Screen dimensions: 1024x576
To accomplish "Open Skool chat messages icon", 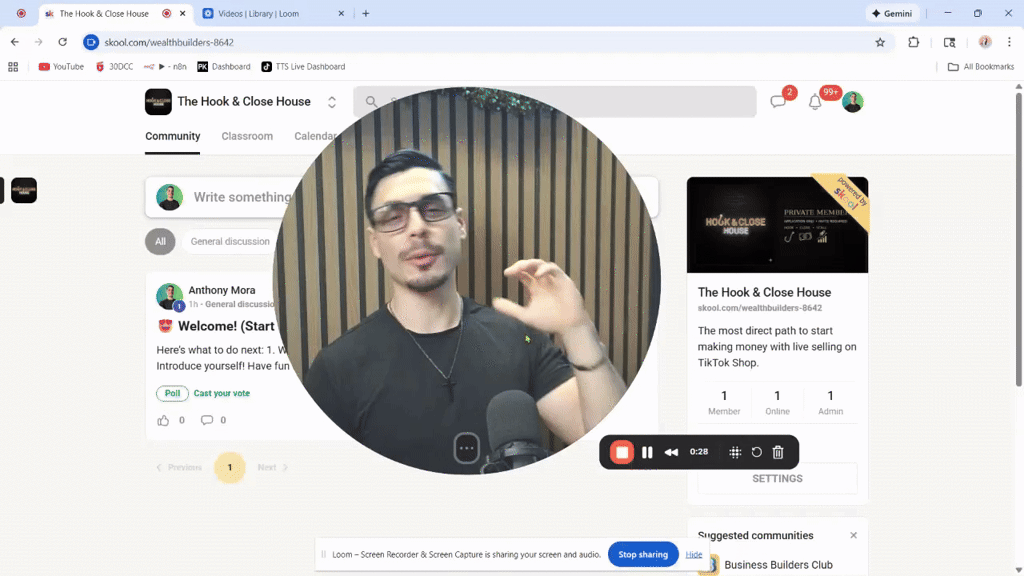I will point(777,102).
